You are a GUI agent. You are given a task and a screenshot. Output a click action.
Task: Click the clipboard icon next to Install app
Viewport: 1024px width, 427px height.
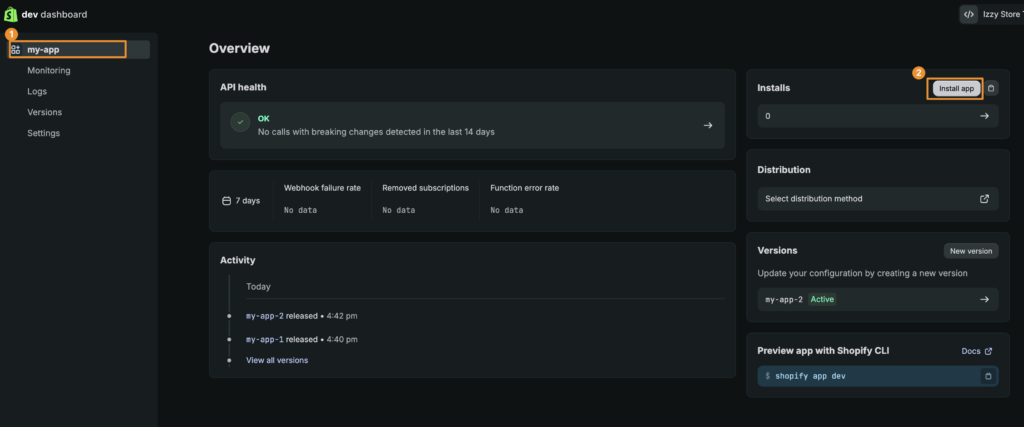991,88
